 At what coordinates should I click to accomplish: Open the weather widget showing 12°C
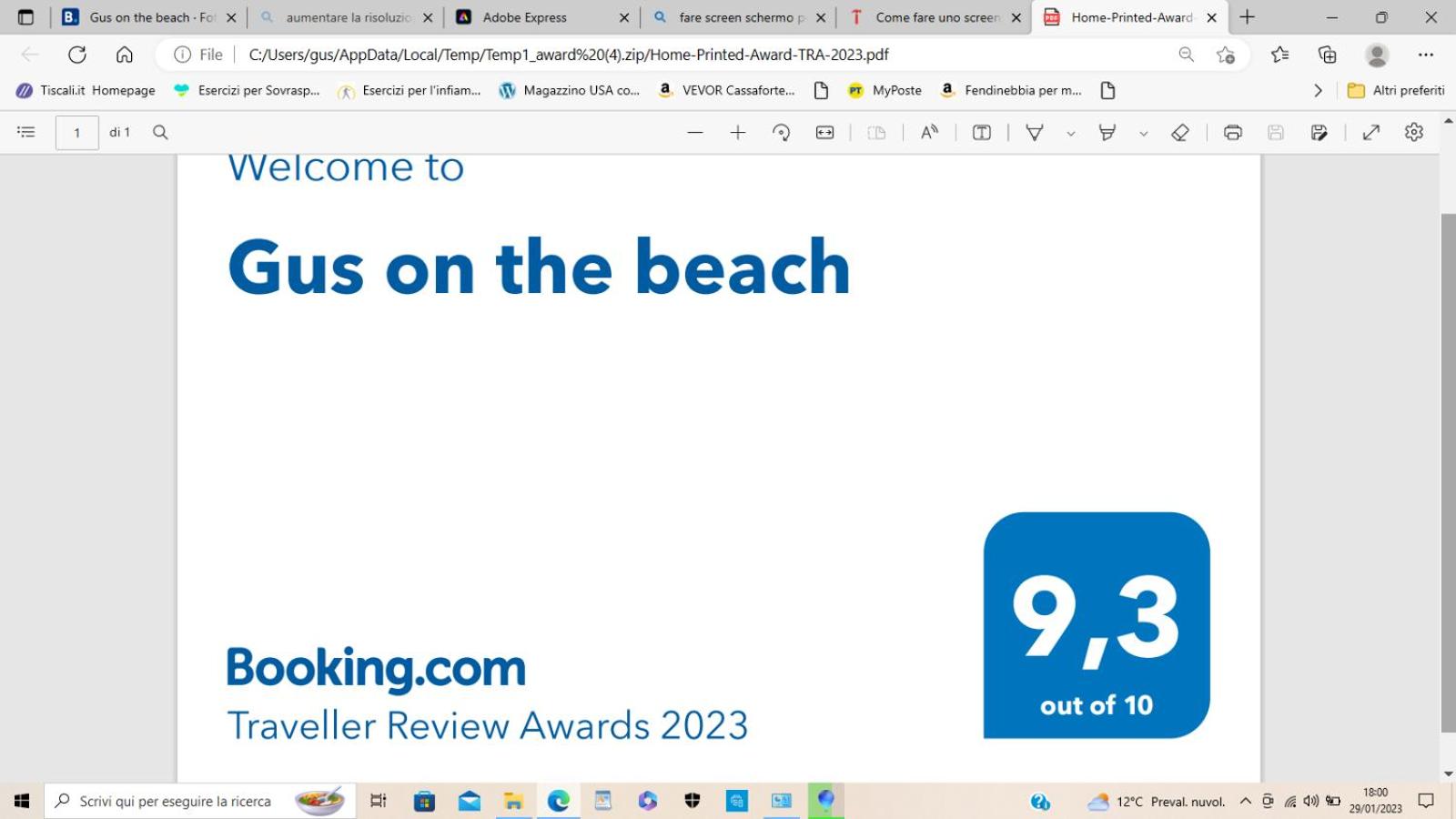coord(1157,801)
